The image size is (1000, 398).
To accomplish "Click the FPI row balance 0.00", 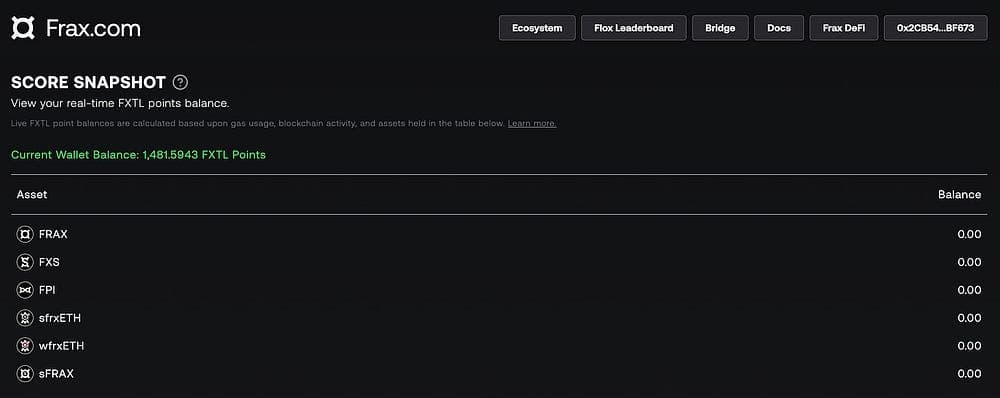I will coord(969,290).
